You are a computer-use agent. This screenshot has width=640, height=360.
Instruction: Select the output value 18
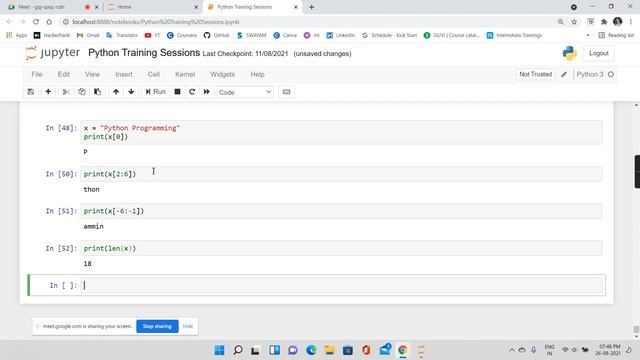click(x=87, y=264)
